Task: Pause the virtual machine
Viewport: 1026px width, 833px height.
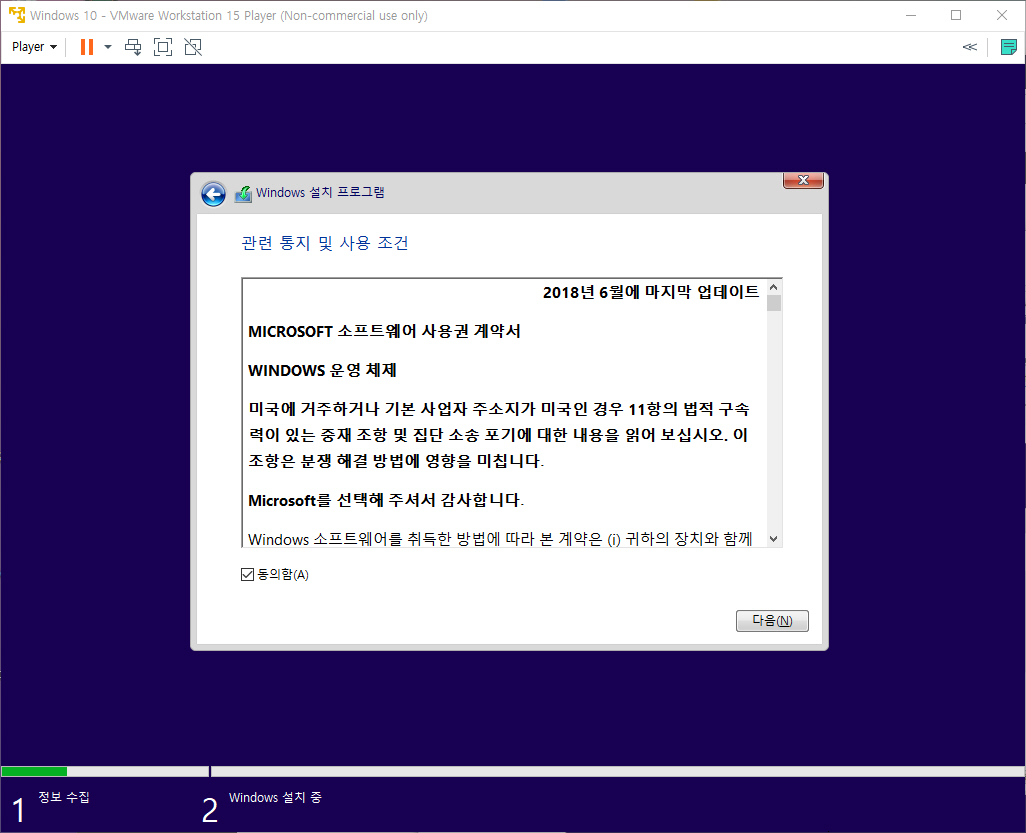Action: pyautogui.click(x=86, y=47)
